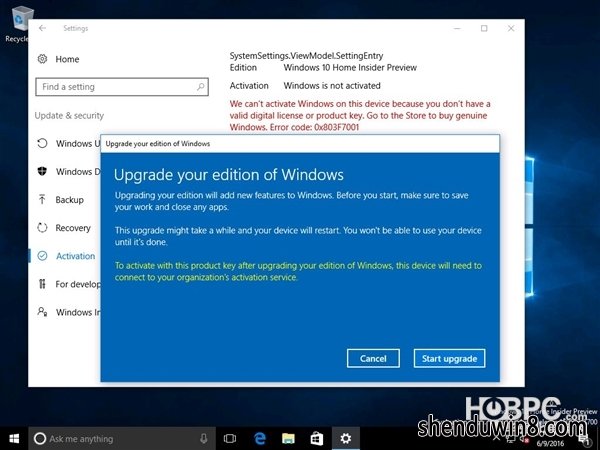Image resolution: width=600 pixels, height=450 pixels.
Task: Maximize the Settings window
Action: coord(484,28)
